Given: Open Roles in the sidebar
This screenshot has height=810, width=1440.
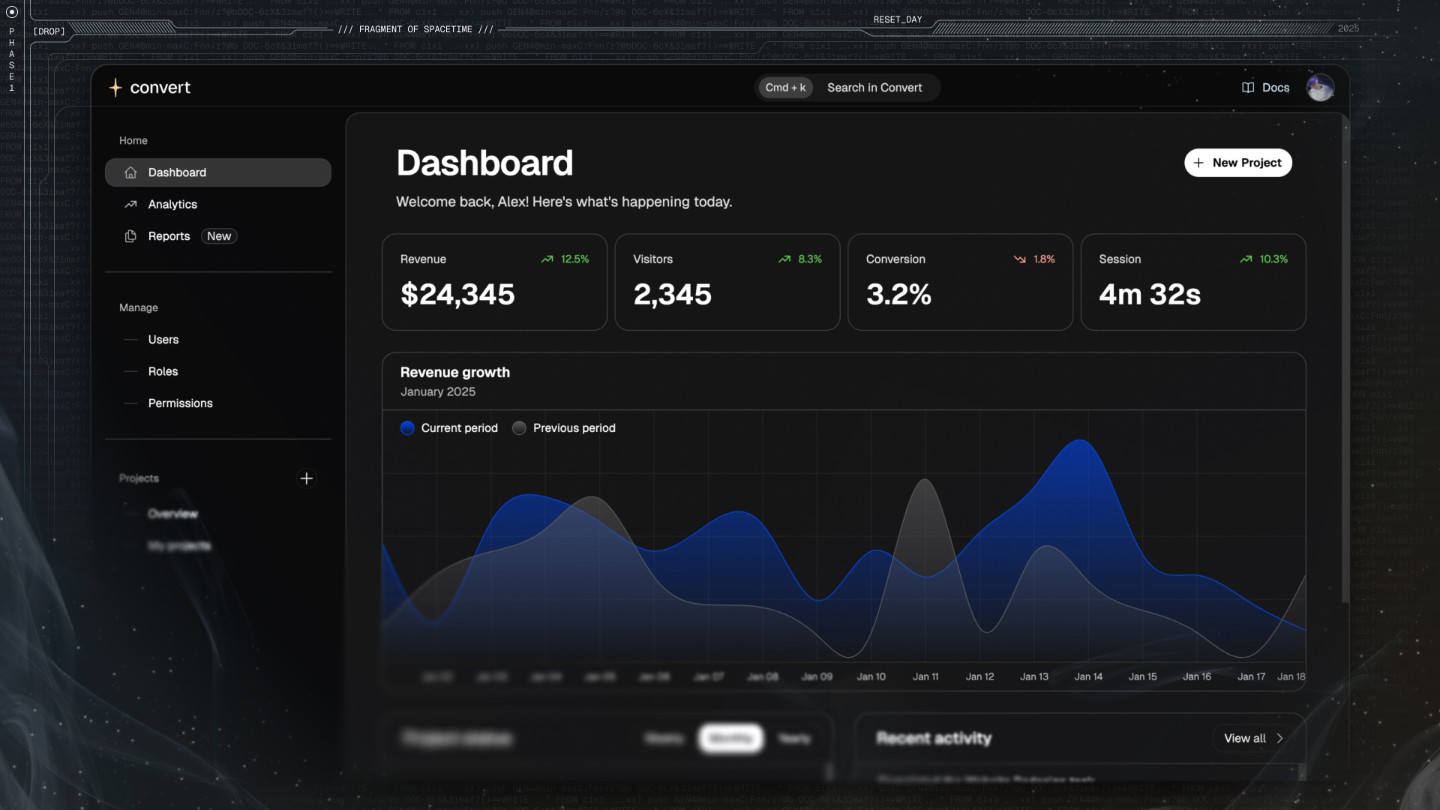Looking at the screenshot, I should click(x=161, y=371).
